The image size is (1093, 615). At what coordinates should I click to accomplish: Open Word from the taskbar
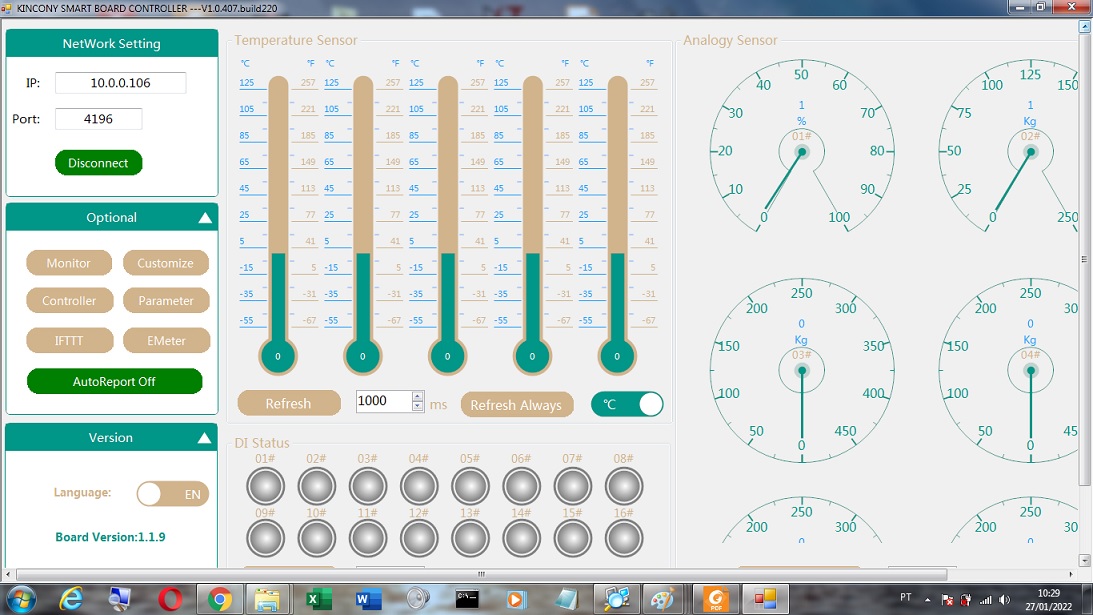click(x=368, y=599)
